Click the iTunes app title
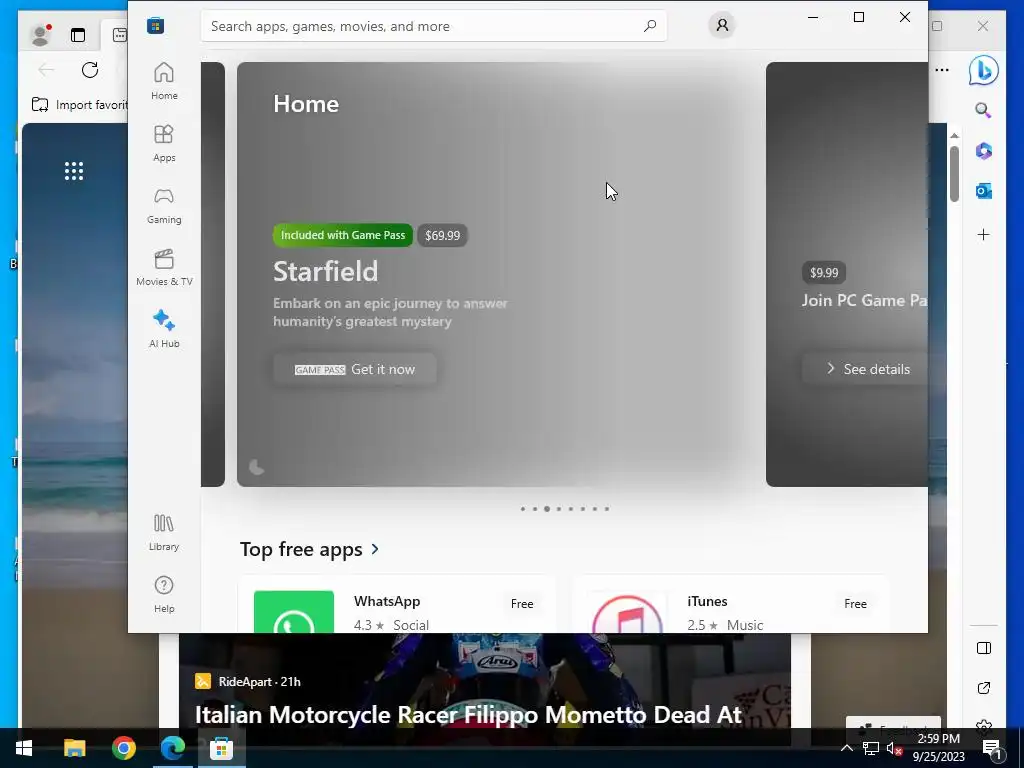The image size is (1024, 768). pos(707,601)
